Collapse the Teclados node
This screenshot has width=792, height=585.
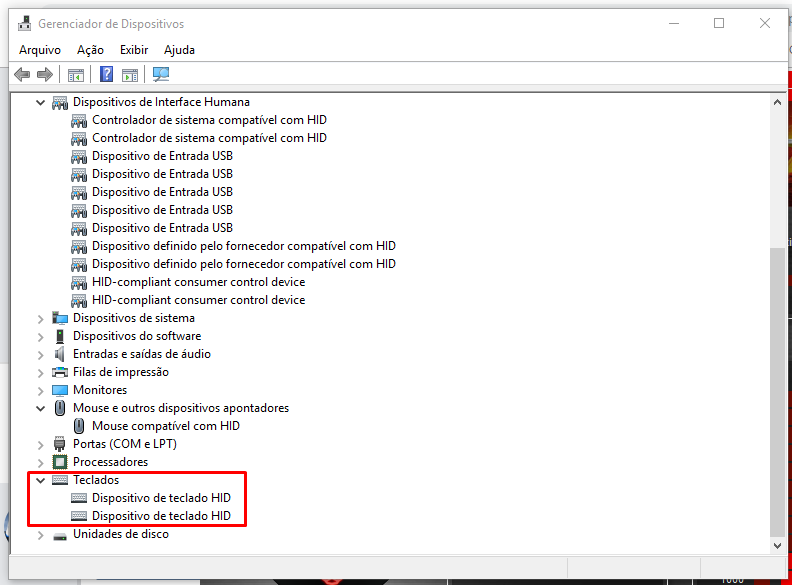(40, 480)
